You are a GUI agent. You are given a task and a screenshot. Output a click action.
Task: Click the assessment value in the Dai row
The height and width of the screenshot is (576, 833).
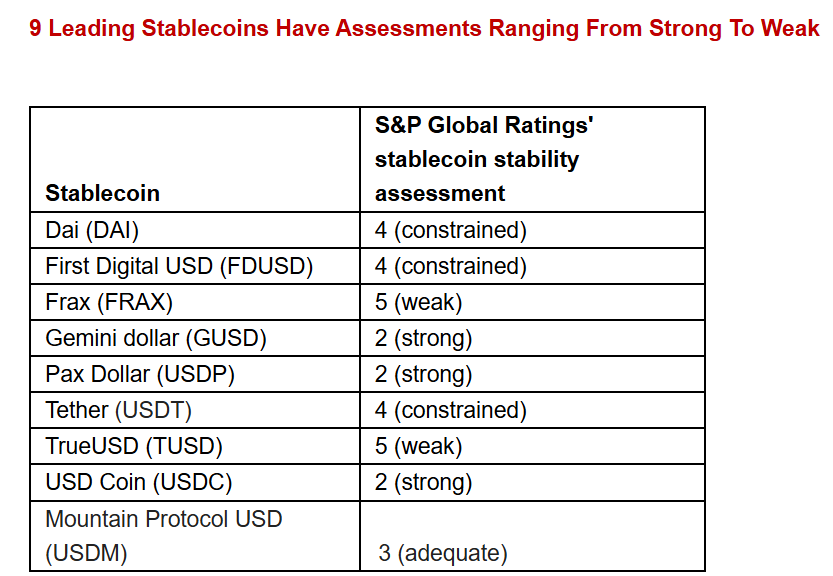450,230
